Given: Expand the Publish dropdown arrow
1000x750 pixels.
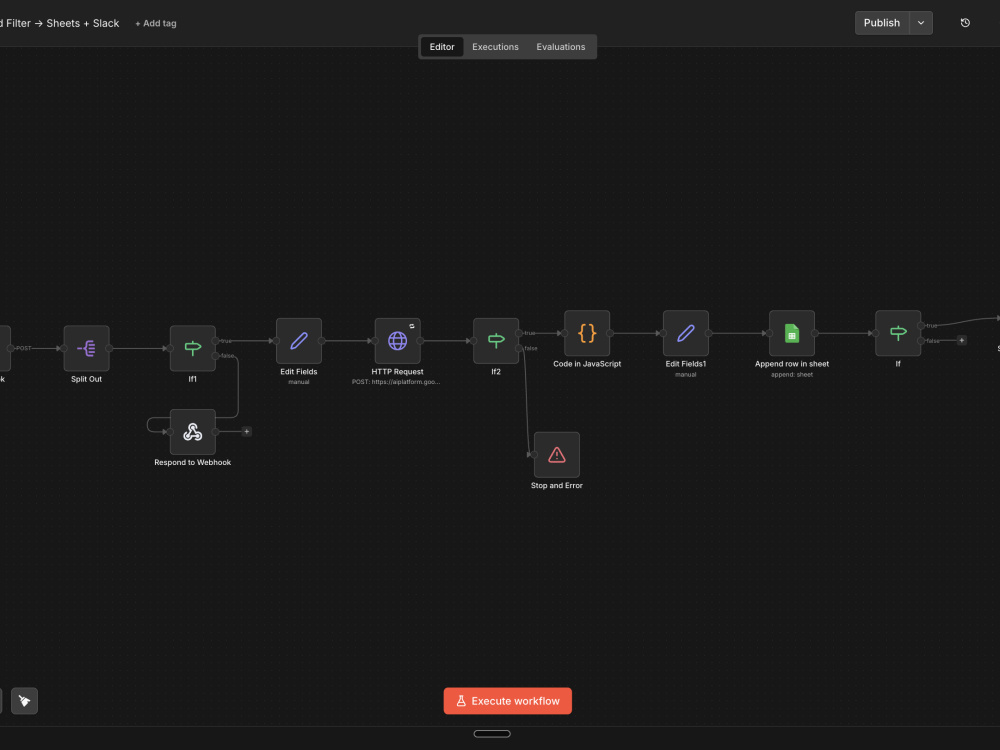Looking at the screenshot, I should [x=921, y=23].
